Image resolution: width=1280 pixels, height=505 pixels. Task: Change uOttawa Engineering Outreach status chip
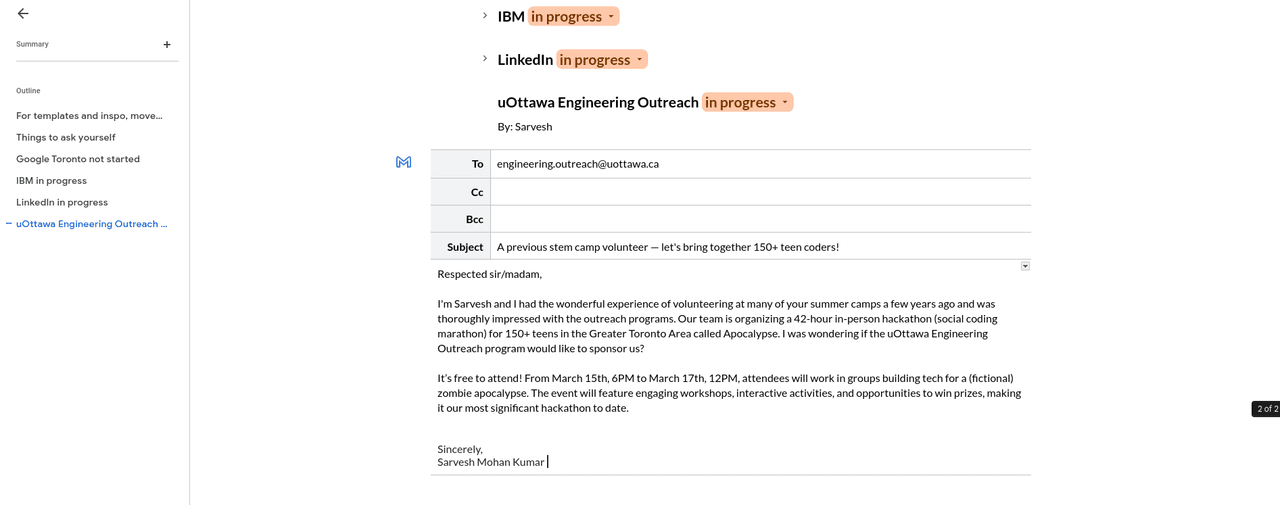(x=747, y=102)
